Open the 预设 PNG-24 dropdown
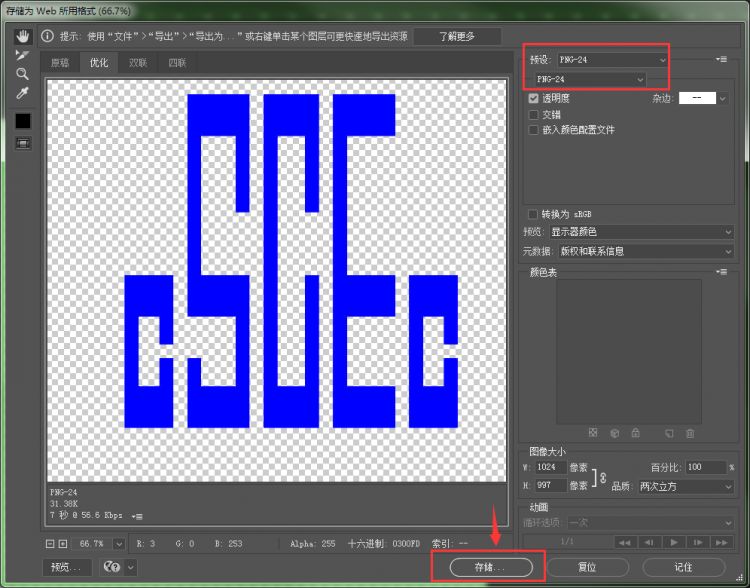Screen dimensions: 750x588 click(x=612, y=60)
